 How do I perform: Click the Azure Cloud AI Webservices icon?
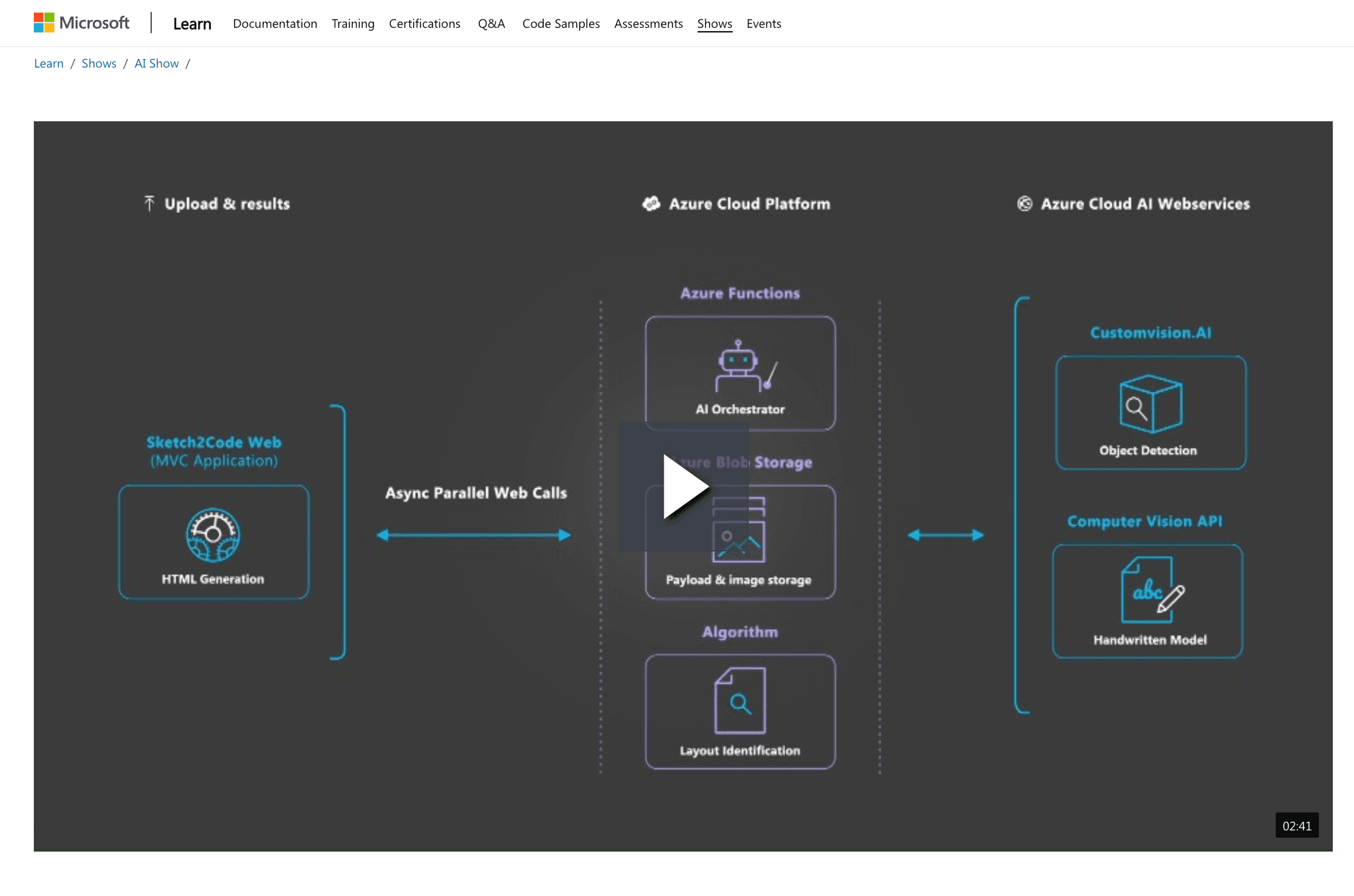pos(1024,203)
